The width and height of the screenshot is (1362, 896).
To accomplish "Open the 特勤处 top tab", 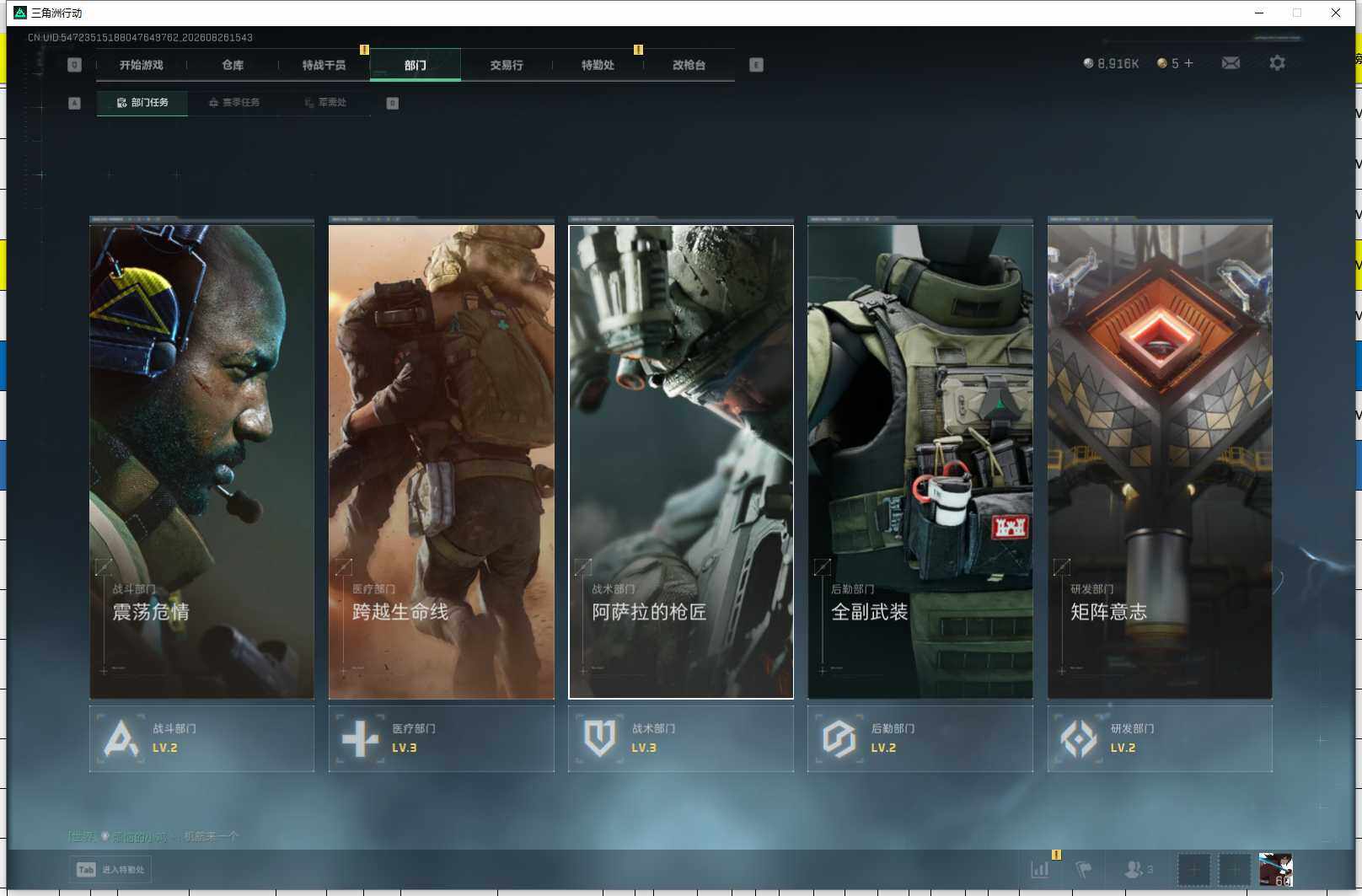I will click(x=598, y=65).
